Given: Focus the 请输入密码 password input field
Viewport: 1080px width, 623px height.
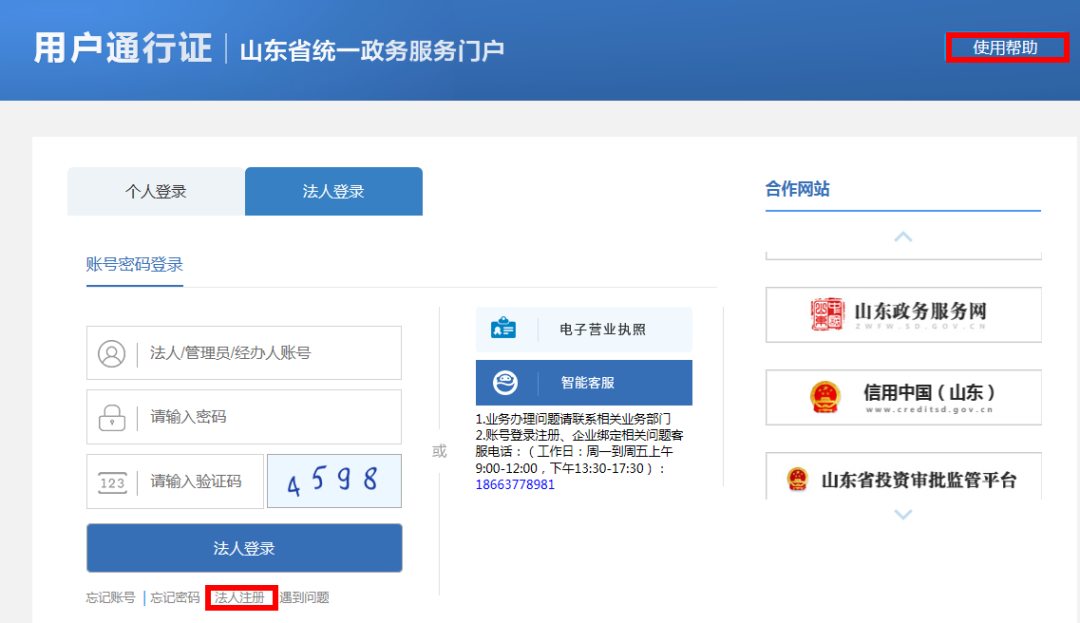Looking at the screenshot, I should 270,417.
